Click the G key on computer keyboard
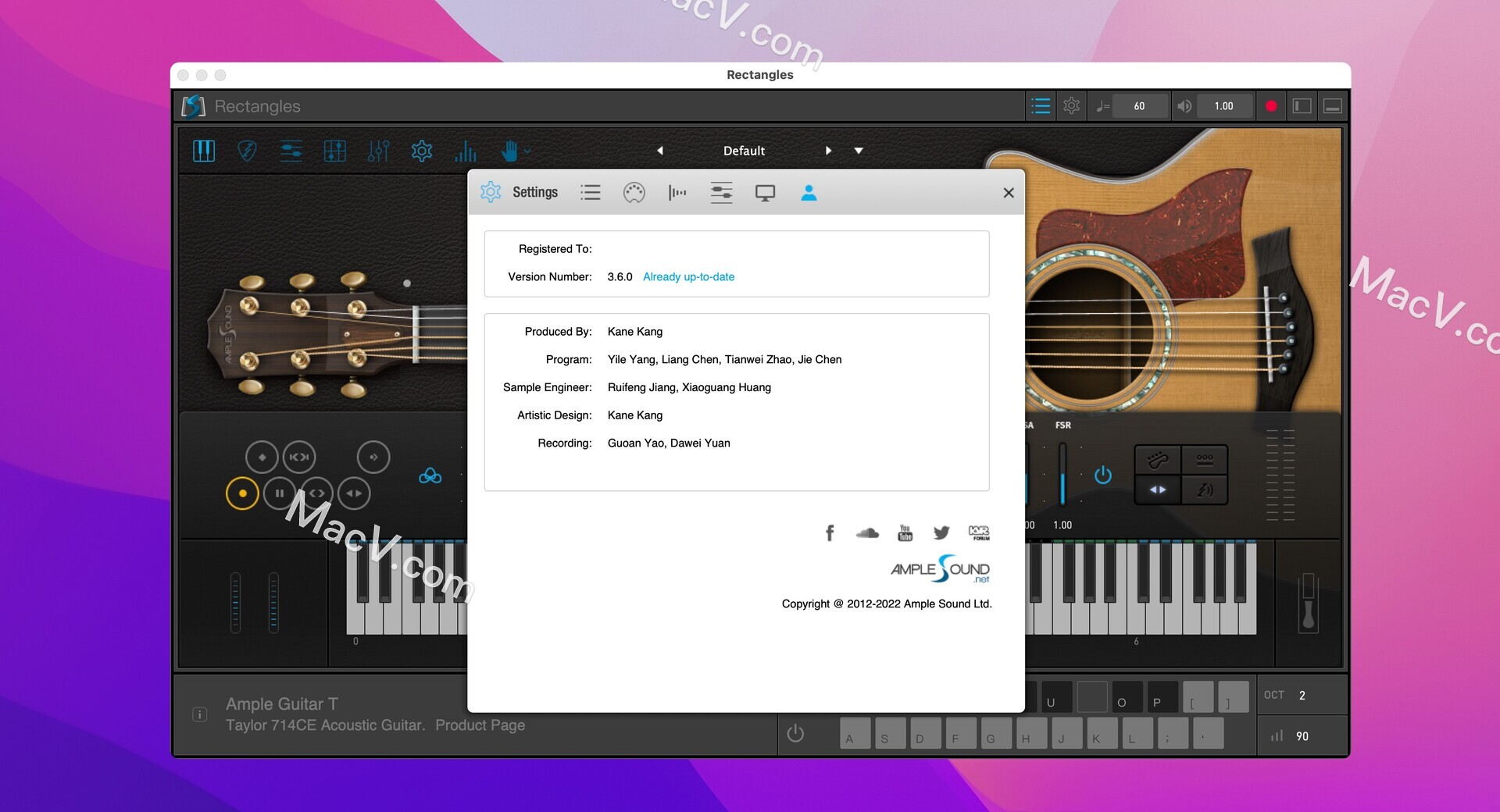 pos(997,734)
